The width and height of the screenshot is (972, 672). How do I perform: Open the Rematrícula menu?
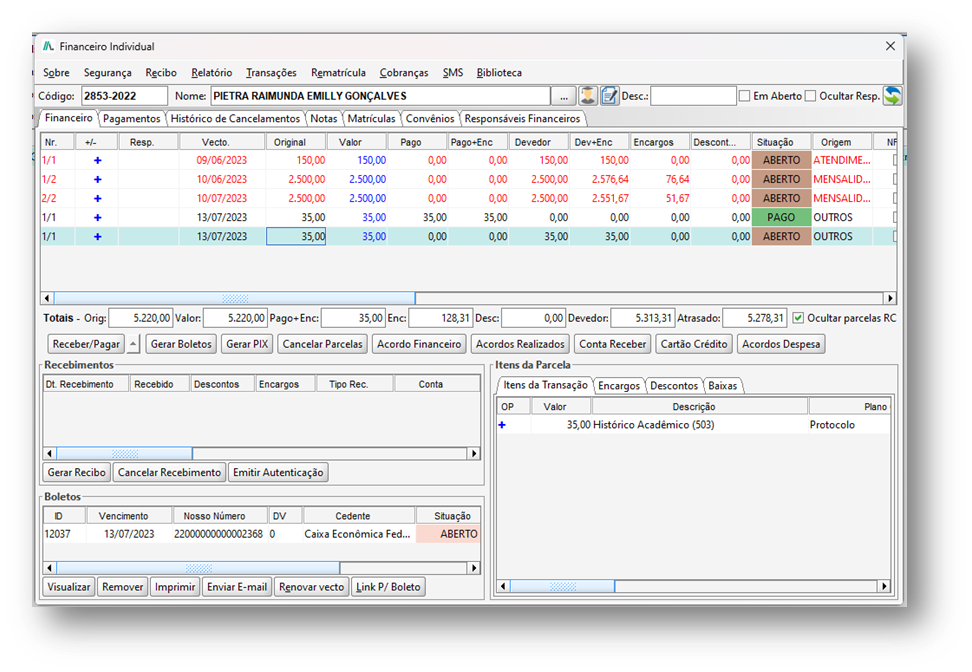338,73
